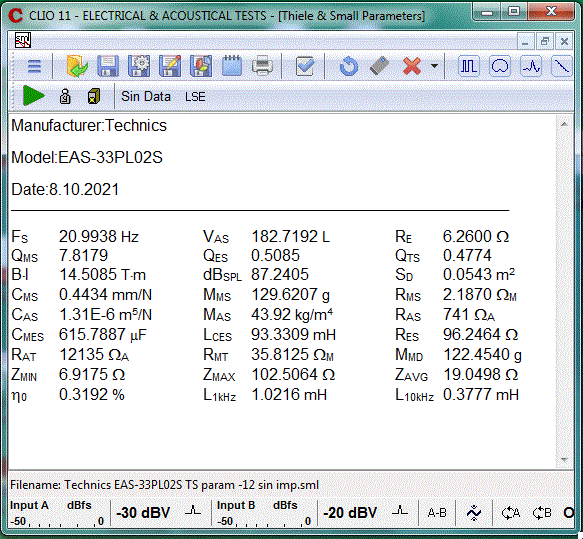Image resolution: width=583 pixels, height=539 pixels.
Task: Click the added-mass weight icon
Action: point(65,96)
